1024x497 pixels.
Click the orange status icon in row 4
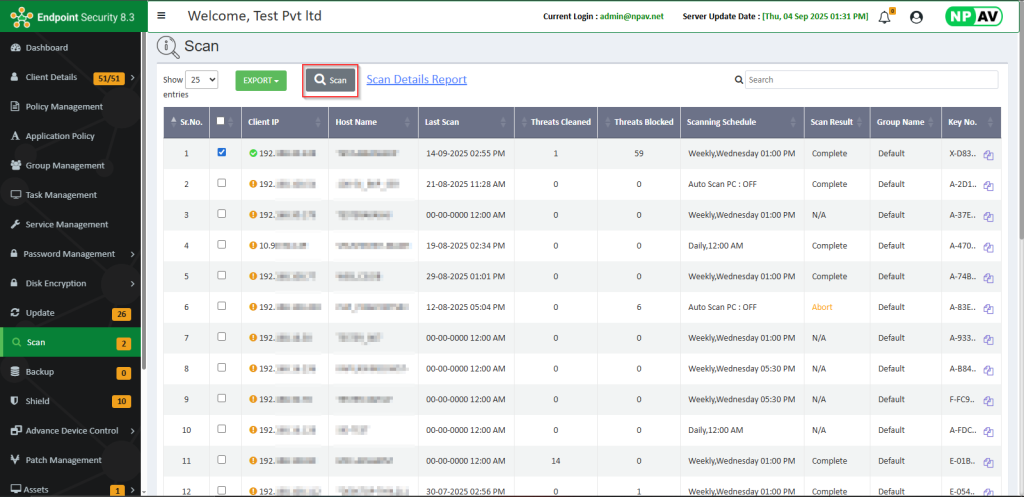pyautogui.click(x=253, y=246)
